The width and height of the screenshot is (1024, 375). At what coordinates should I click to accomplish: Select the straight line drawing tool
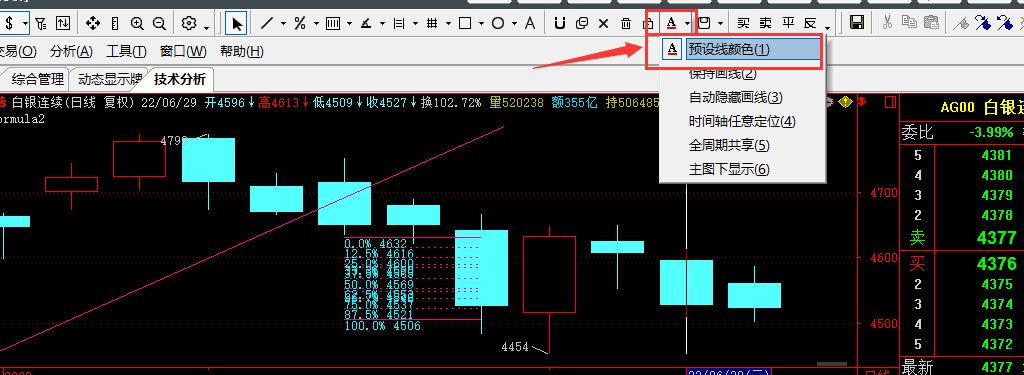[x=266, y=24]
